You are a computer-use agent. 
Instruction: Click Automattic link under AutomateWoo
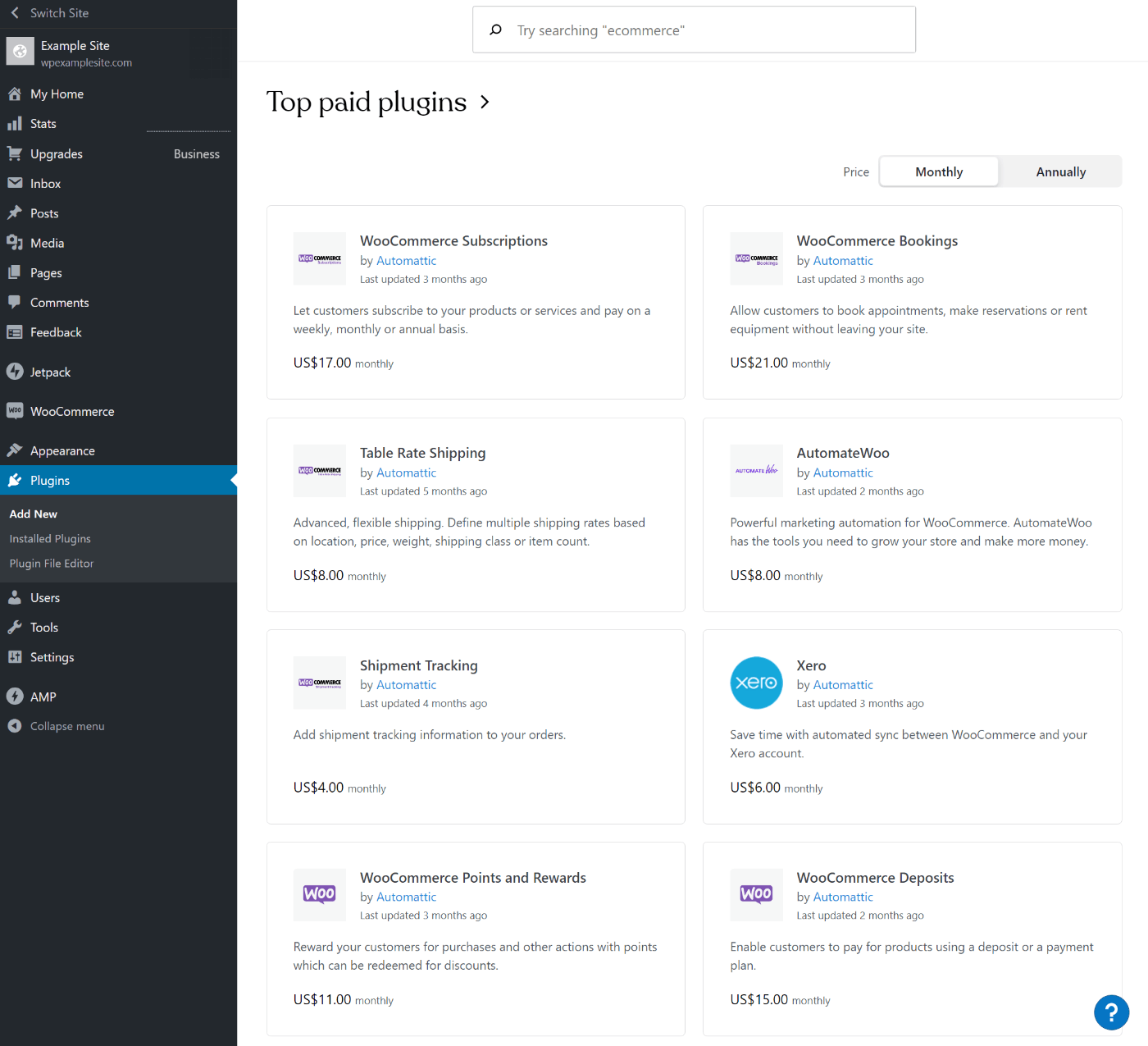pyautogui.click(x=843, y=473)
